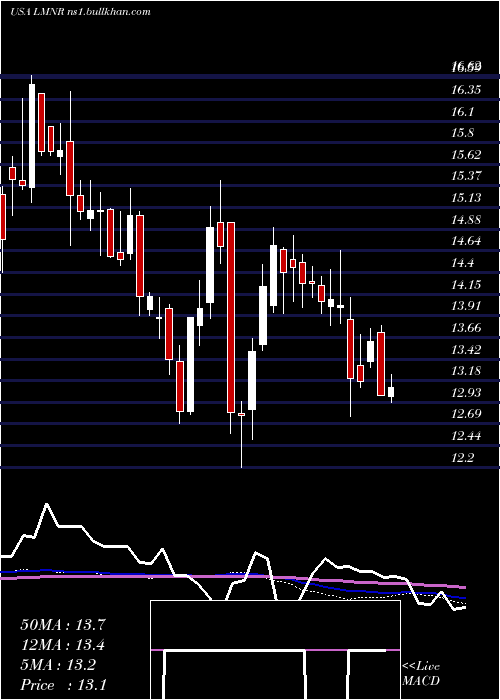Click the 13.91 price axis label
500x700 pixels.
pos(466,306)
